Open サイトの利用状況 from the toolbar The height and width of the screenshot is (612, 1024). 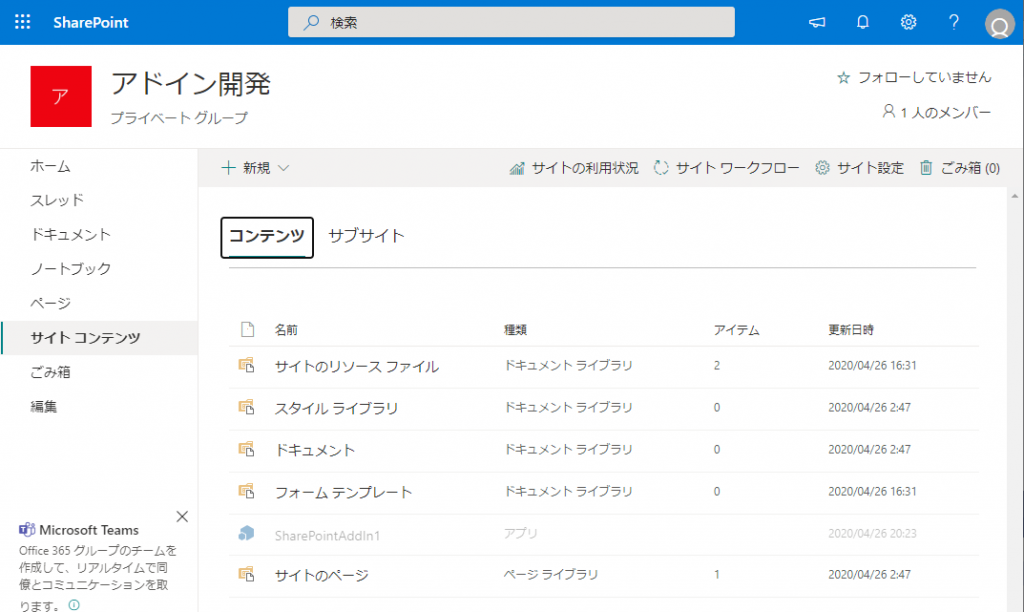tap(574, 168)
